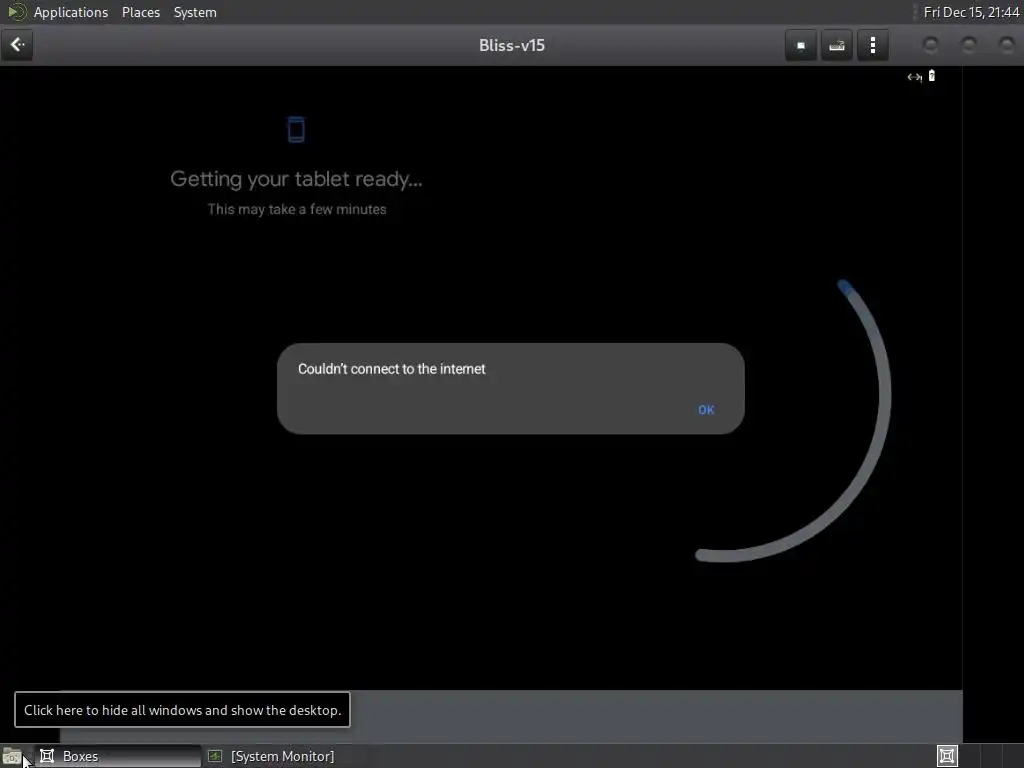Screen dimensions: 1024x768
Task: Click the 'This may take a few minutes' text
Action: coord(296,209)
